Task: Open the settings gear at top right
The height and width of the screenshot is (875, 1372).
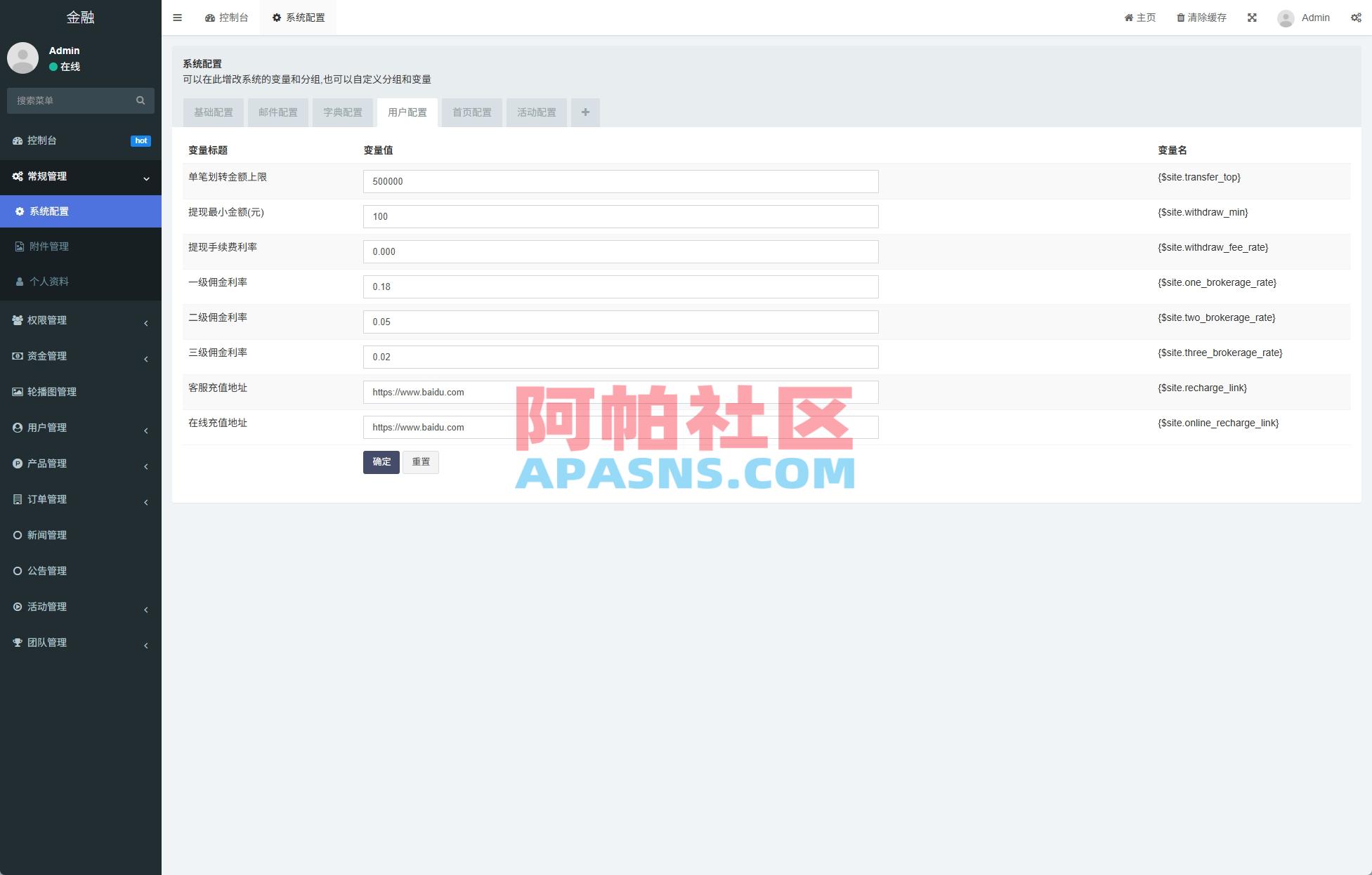Action: coord(1356,17)
